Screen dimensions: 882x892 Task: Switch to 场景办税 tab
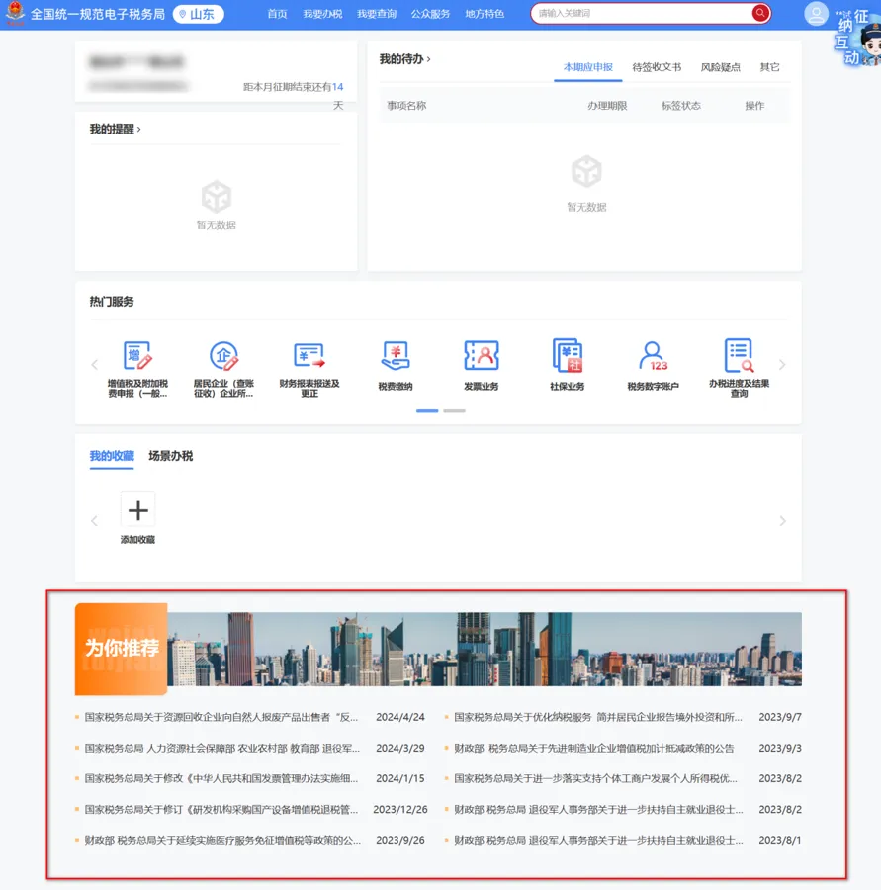click(171, 456)
